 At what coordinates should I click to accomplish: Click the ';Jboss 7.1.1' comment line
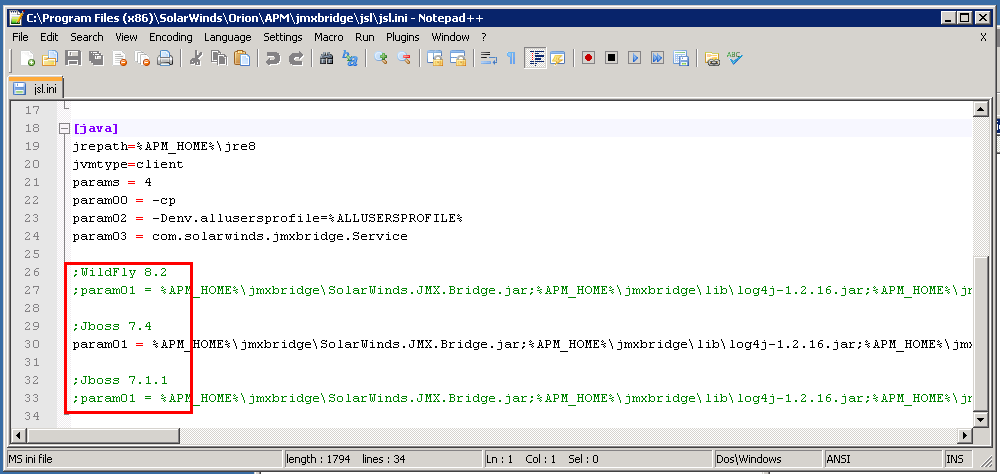pos(120,380)
